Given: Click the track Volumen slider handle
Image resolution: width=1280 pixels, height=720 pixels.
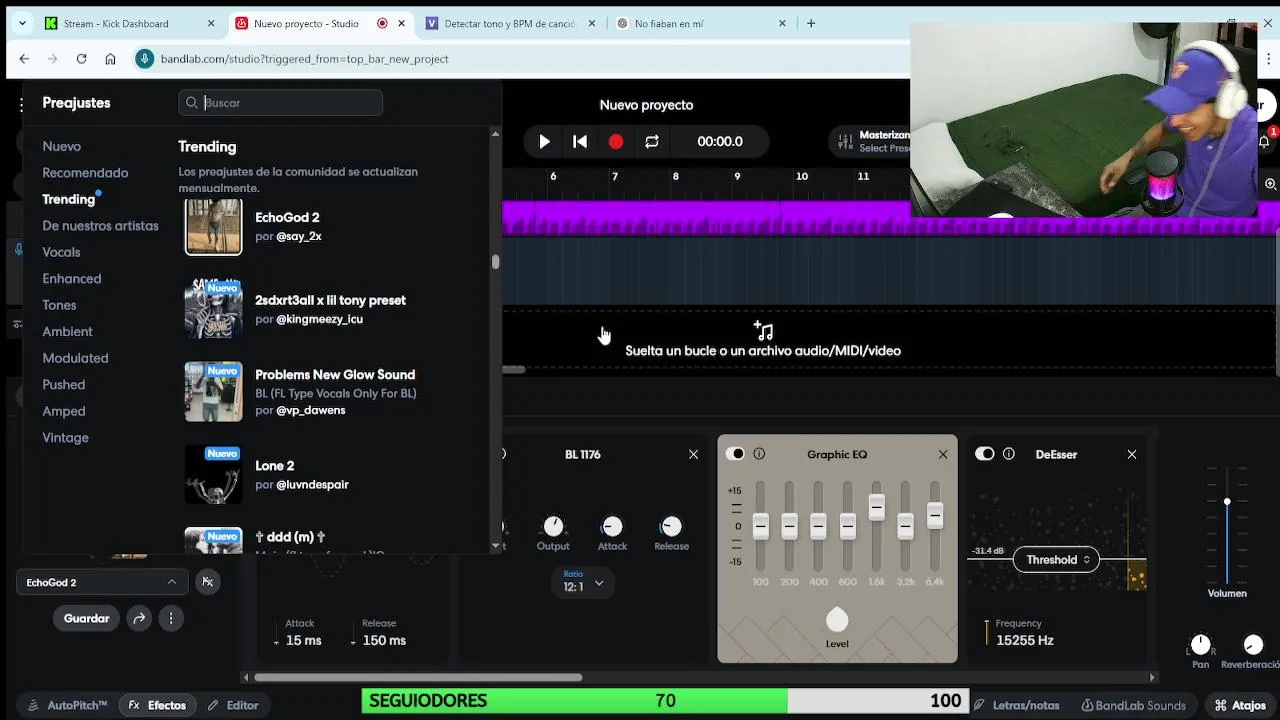Looking at the screenshot, I should (1227, 501).
